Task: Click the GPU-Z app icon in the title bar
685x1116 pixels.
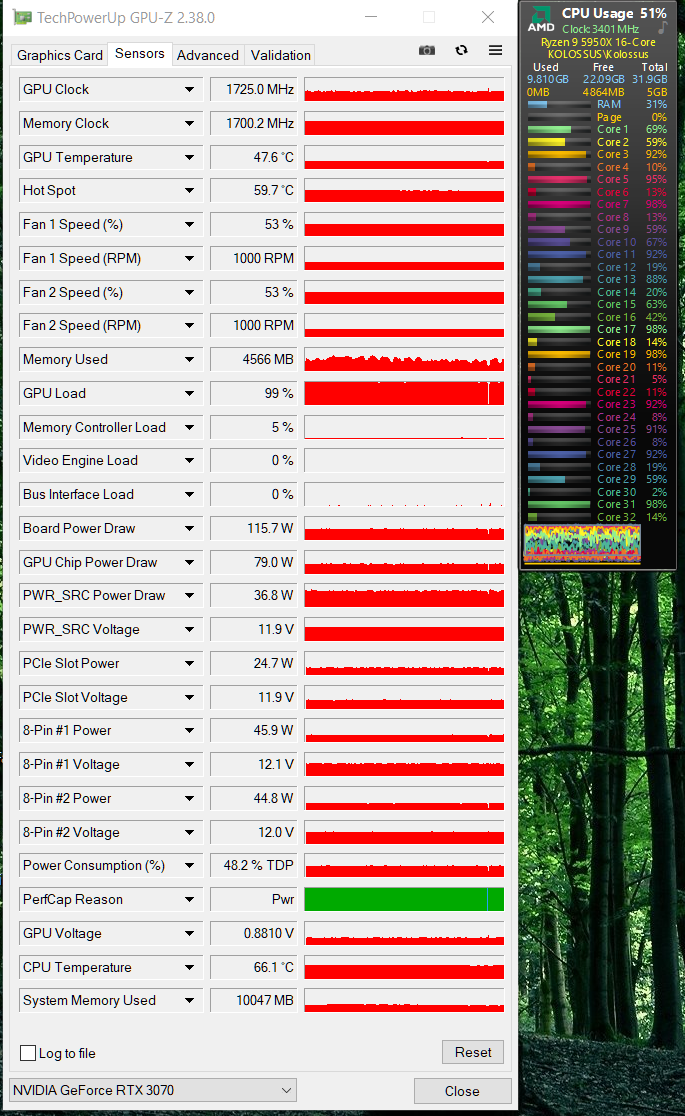Action: [x=22, y=17]
